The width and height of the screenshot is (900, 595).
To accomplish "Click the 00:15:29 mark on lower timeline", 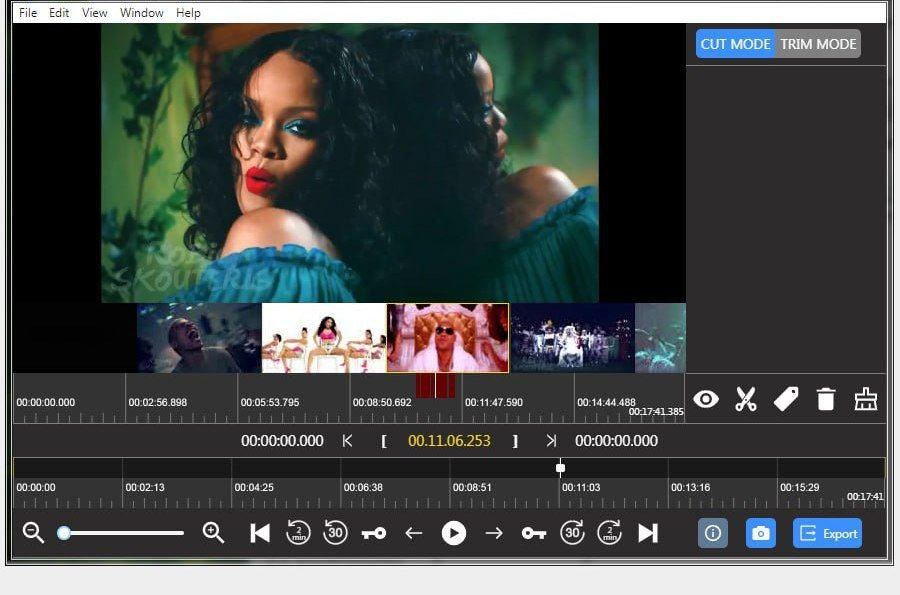I will [x=800, y=487].
